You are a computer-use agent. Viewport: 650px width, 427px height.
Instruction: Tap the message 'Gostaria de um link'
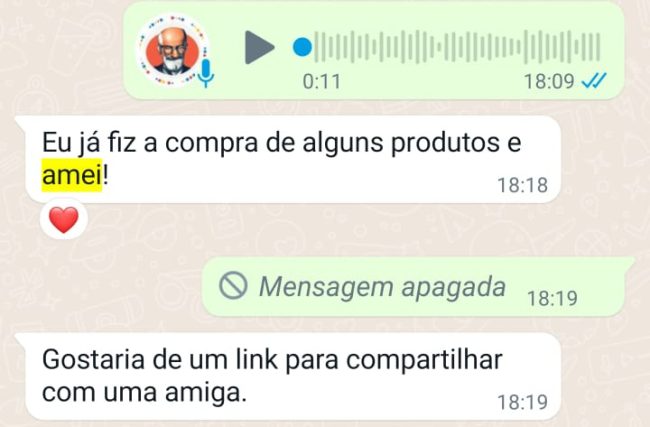(x=291, y=376)
